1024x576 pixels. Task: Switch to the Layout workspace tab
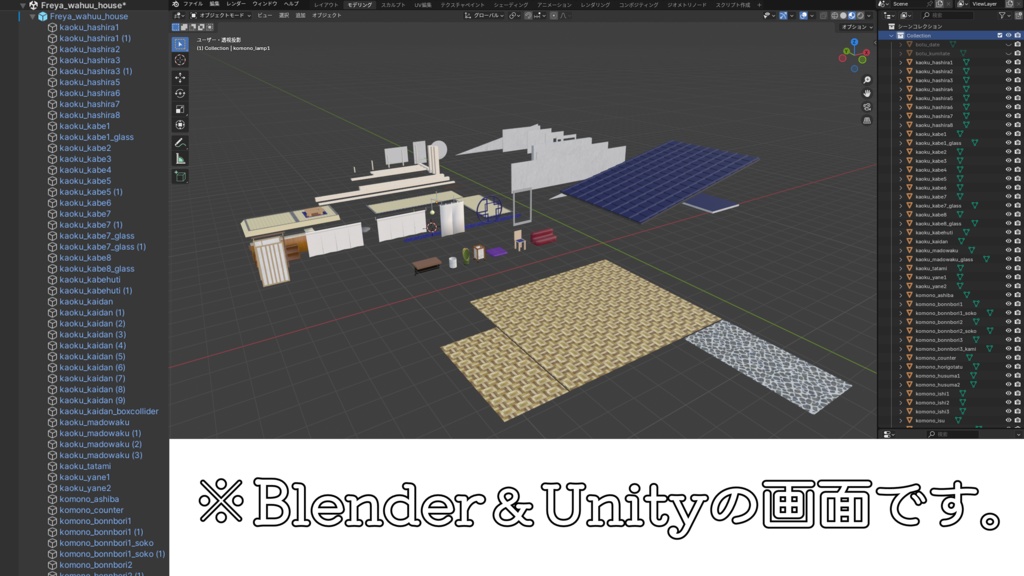click(x=326, y=5)
